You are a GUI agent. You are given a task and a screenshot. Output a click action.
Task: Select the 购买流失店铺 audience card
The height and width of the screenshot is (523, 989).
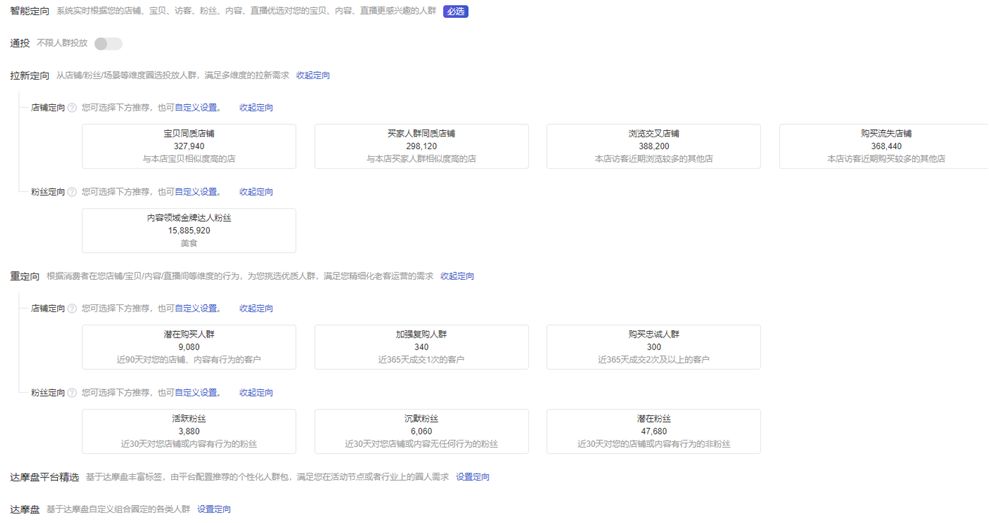point(884,146)
